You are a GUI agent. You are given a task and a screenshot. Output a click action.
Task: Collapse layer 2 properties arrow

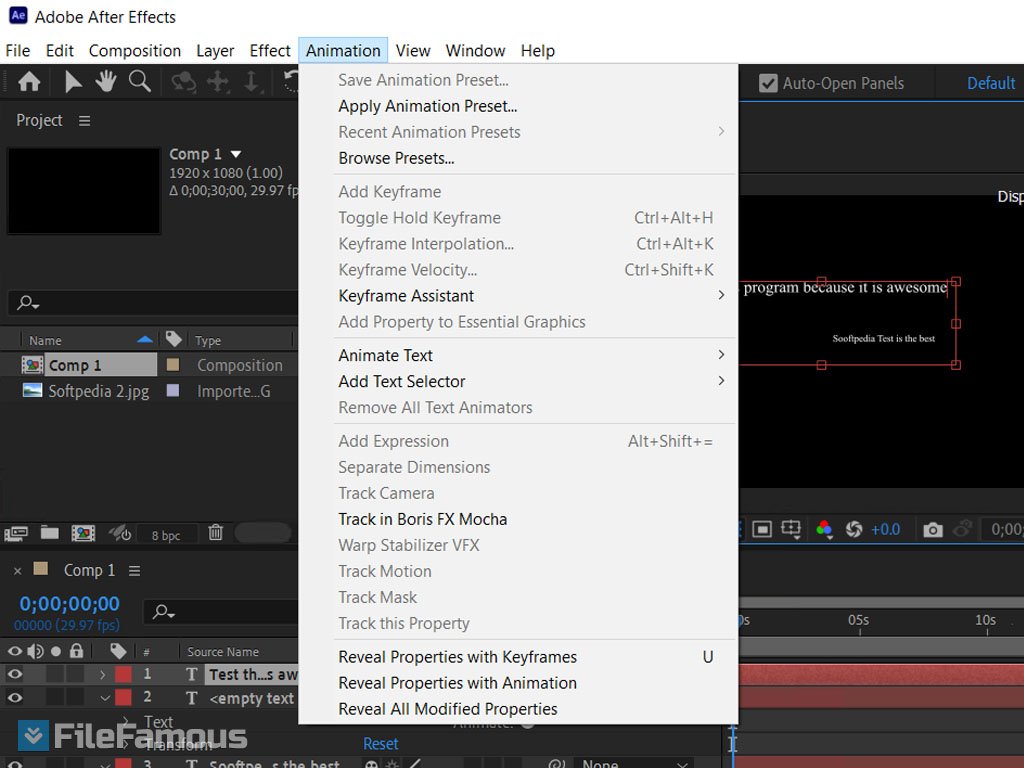point(104,698)
